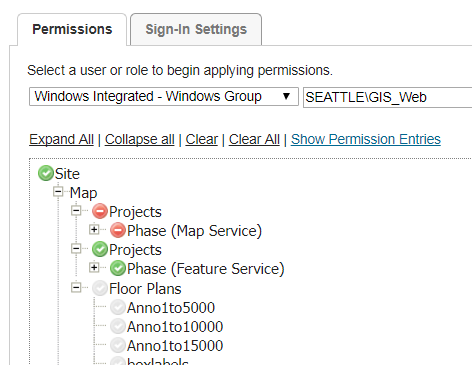Viewport: 472px width, 365px height.
Task: Click the green permission icon beside Site
Action: pyautogui.click(x=46, y=173)
